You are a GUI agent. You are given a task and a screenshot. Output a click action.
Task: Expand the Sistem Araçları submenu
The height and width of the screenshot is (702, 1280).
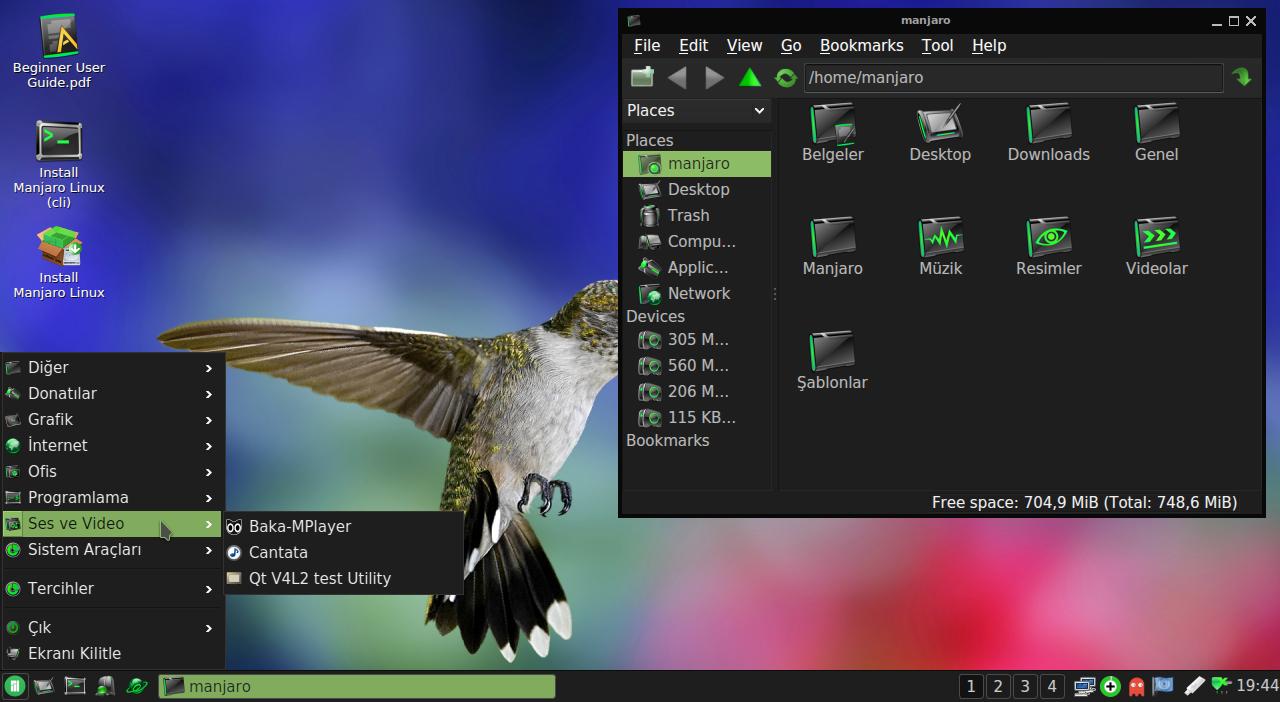click(x=112, y=549)
